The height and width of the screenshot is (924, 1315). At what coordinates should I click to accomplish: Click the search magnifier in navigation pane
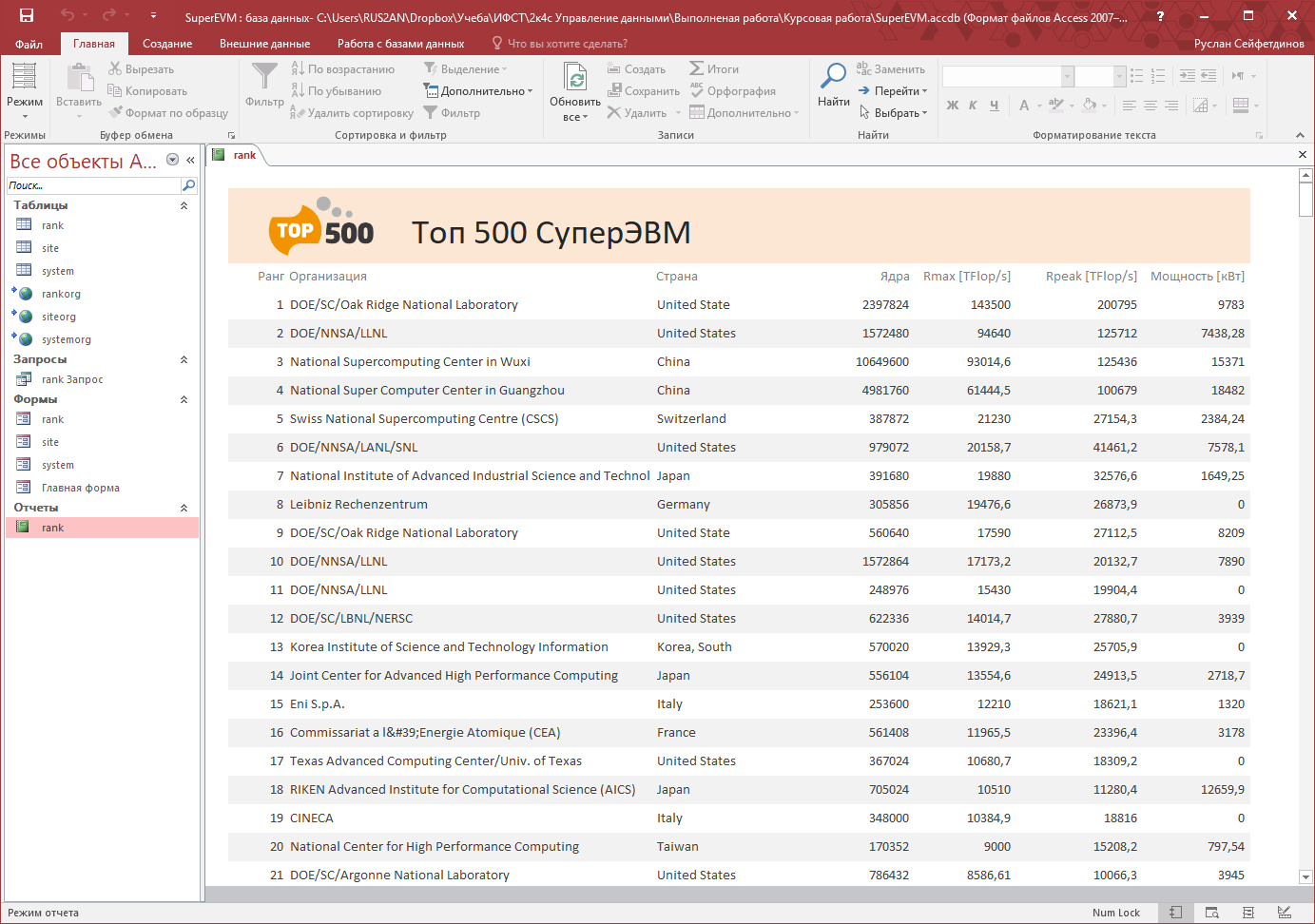[188, 185]
